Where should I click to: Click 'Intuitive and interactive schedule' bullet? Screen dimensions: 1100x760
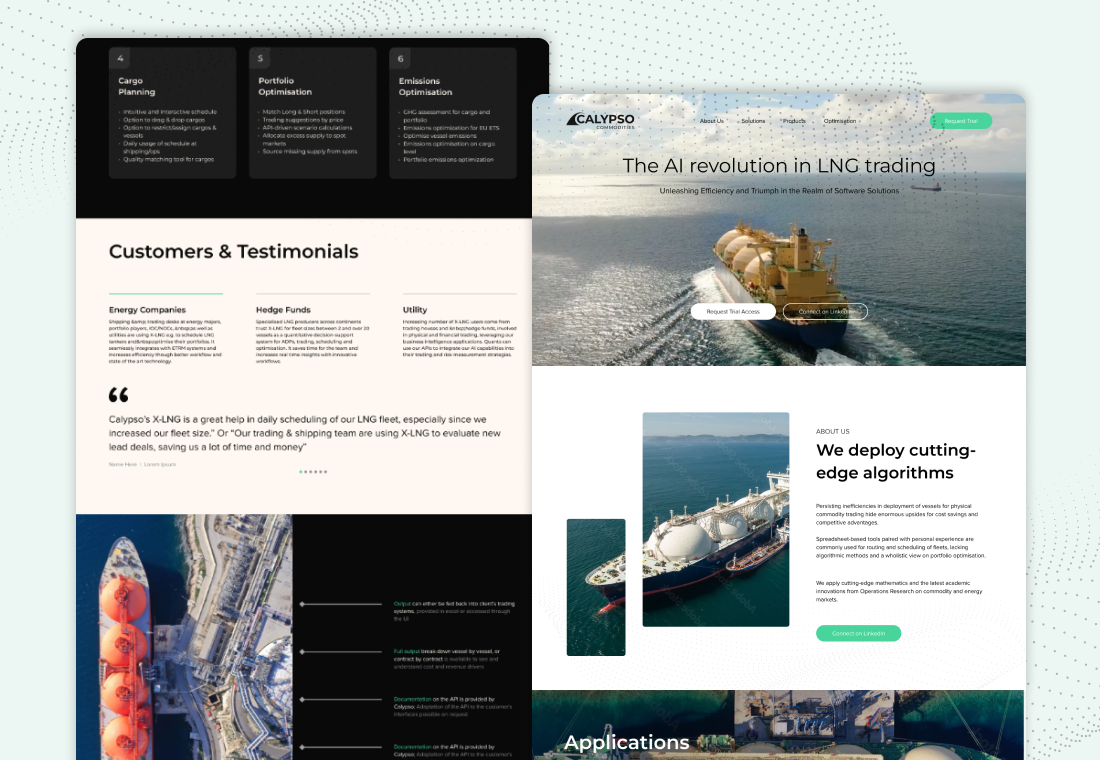(x=170, y=112)
